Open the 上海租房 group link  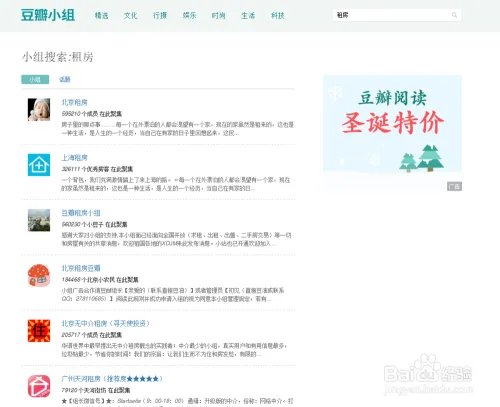coord(75,158)
